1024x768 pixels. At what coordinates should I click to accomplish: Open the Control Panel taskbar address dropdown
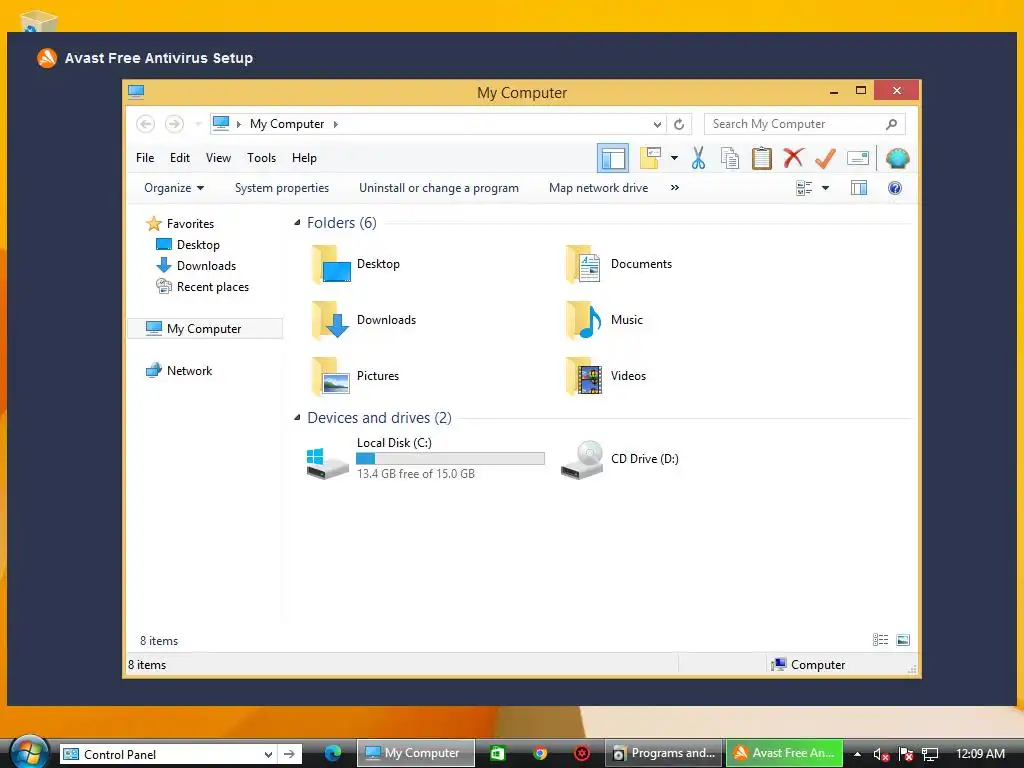[x=268, y=754]
